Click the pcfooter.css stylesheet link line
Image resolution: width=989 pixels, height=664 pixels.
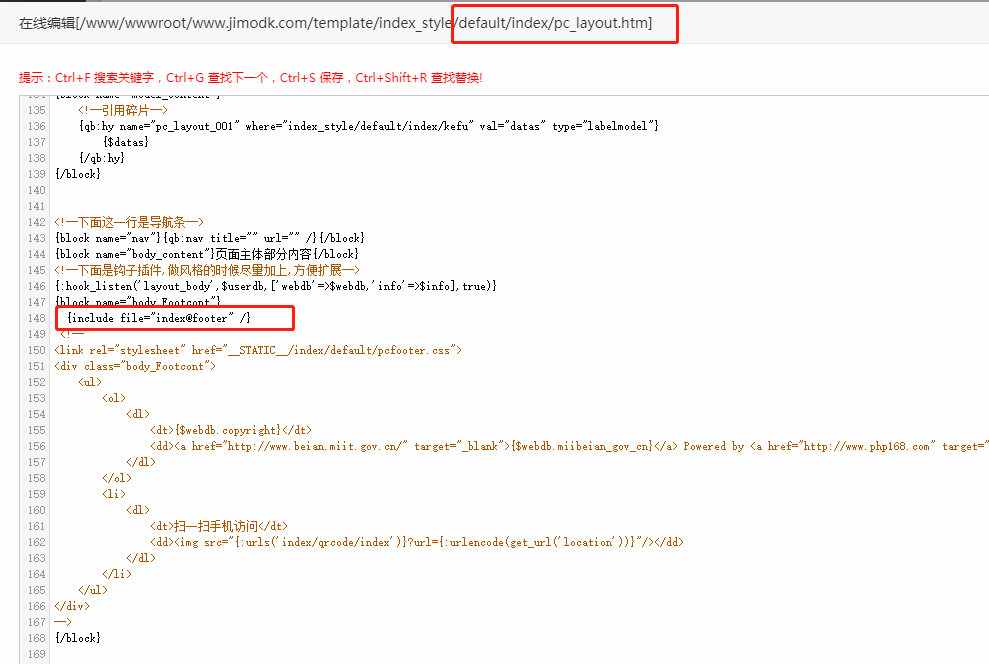click(x=258, y=350)
